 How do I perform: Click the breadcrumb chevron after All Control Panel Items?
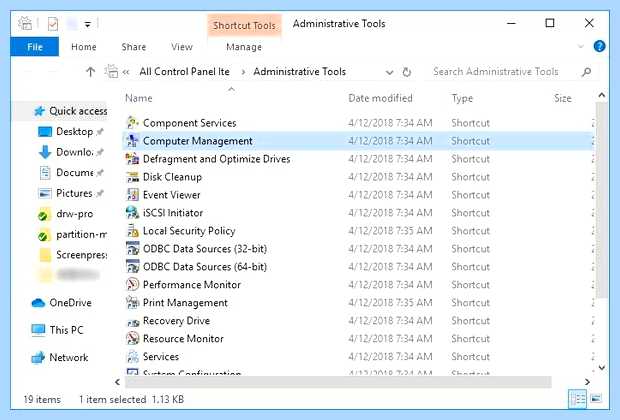[x=243, y=72]
